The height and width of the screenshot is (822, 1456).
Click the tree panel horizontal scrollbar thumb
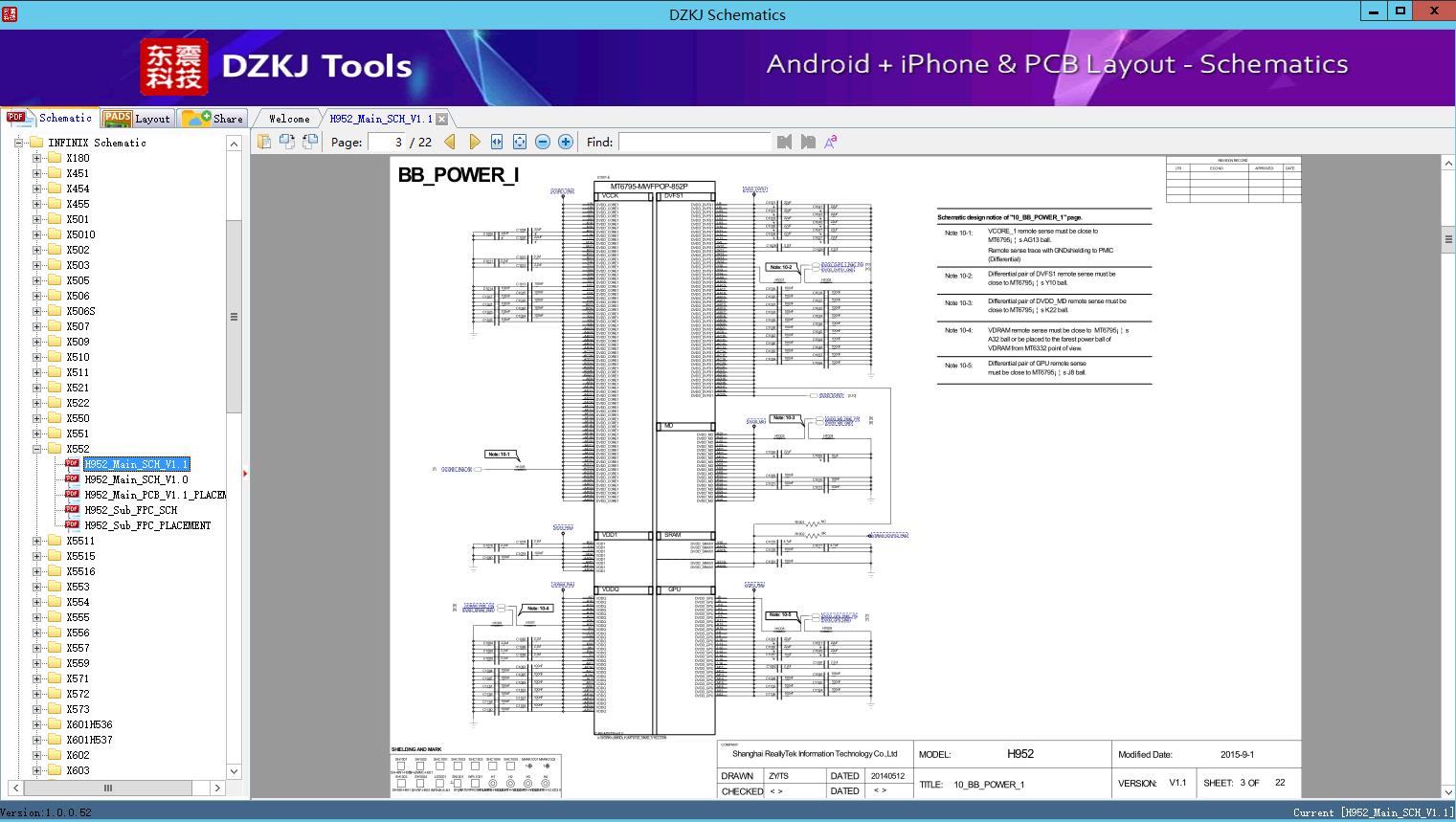tap(108, 788)
